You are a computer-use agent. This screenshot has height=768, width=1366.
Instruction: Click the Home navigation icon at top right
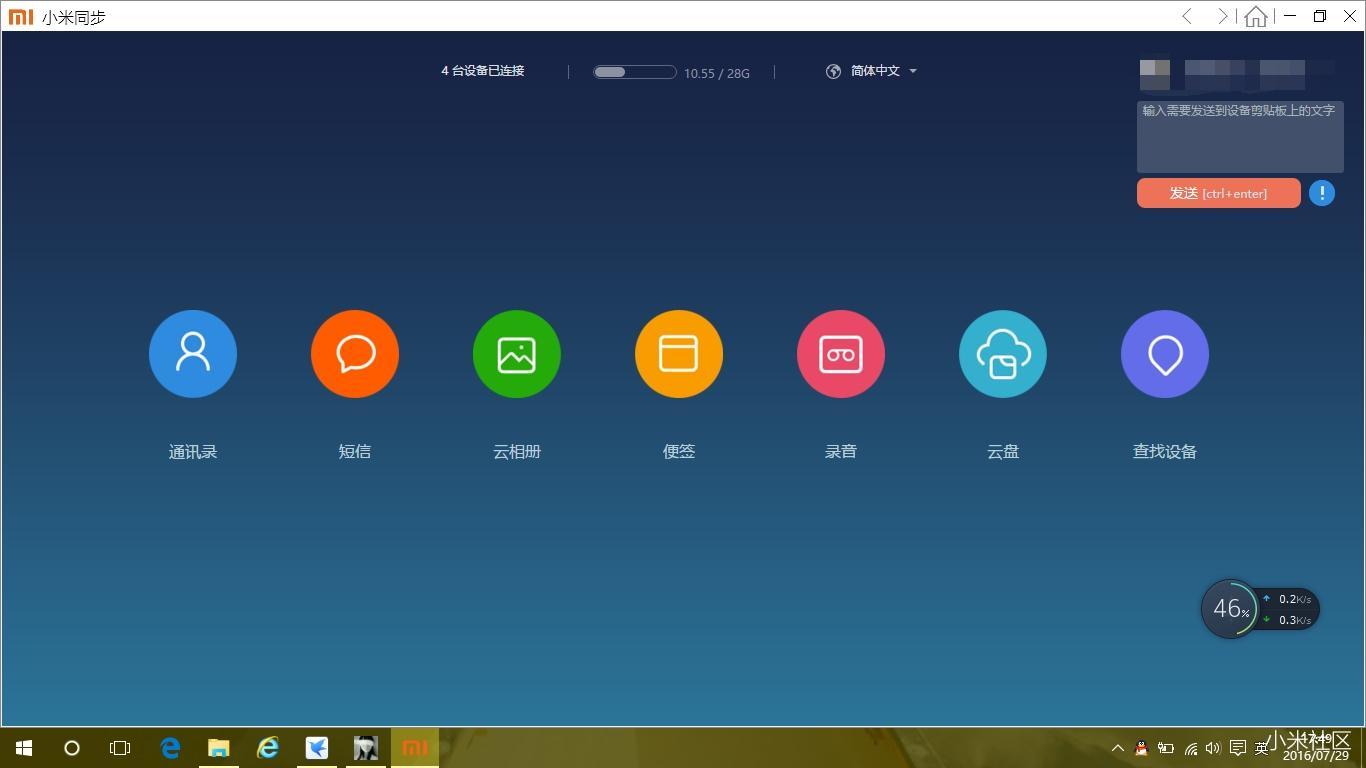coord(1256,17)
